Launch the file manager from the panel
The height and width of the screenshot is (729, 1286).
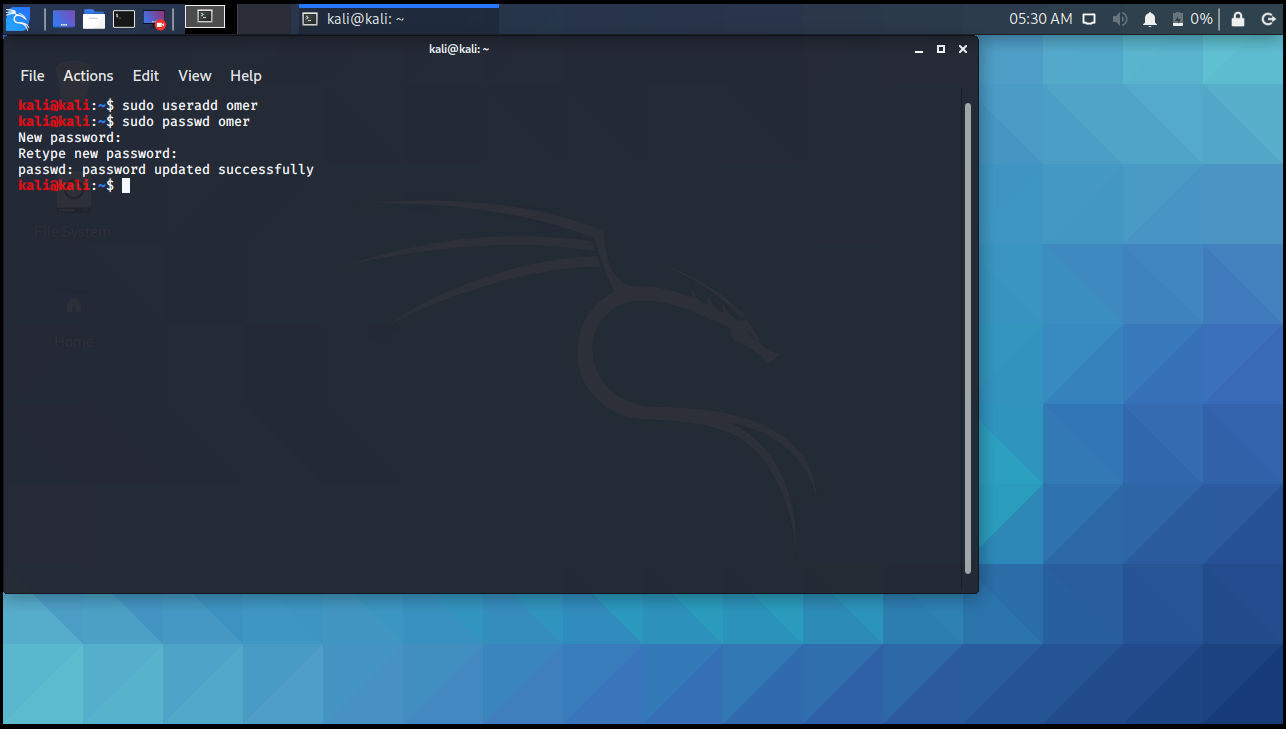tap(94, 18)
